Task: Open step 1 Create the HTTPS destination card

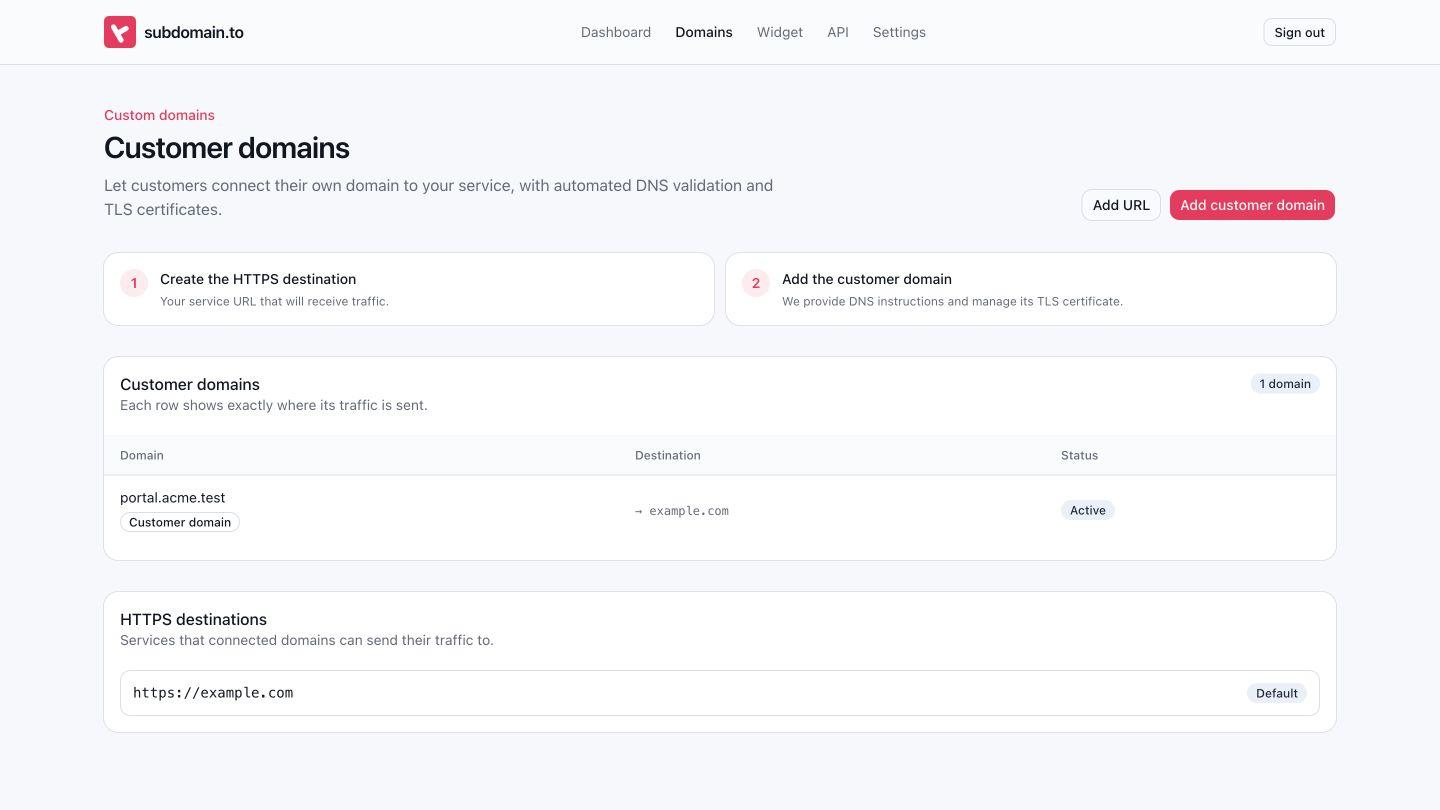Action: coord(409,289)
